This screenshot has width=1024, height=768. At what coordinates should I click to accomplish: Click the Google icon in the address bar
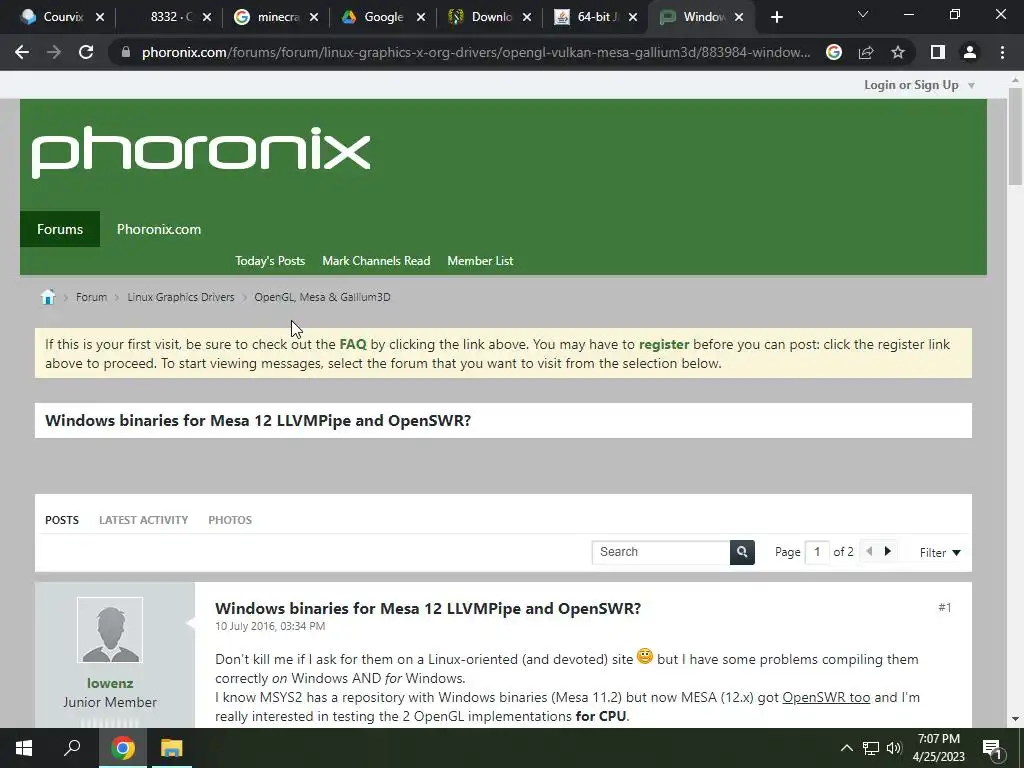pyautogui.click(x=834, y=52)
